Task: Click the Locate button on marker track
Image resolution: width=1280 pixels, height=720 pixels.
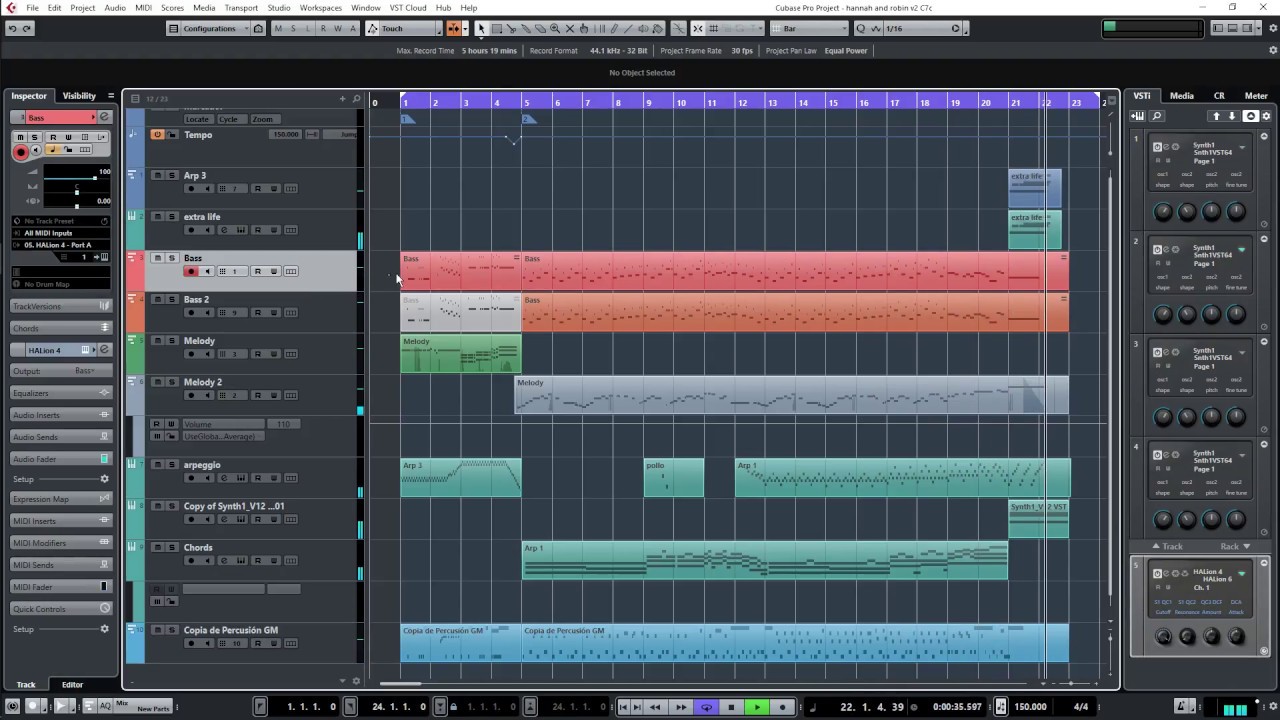Action: pos(197,119)
